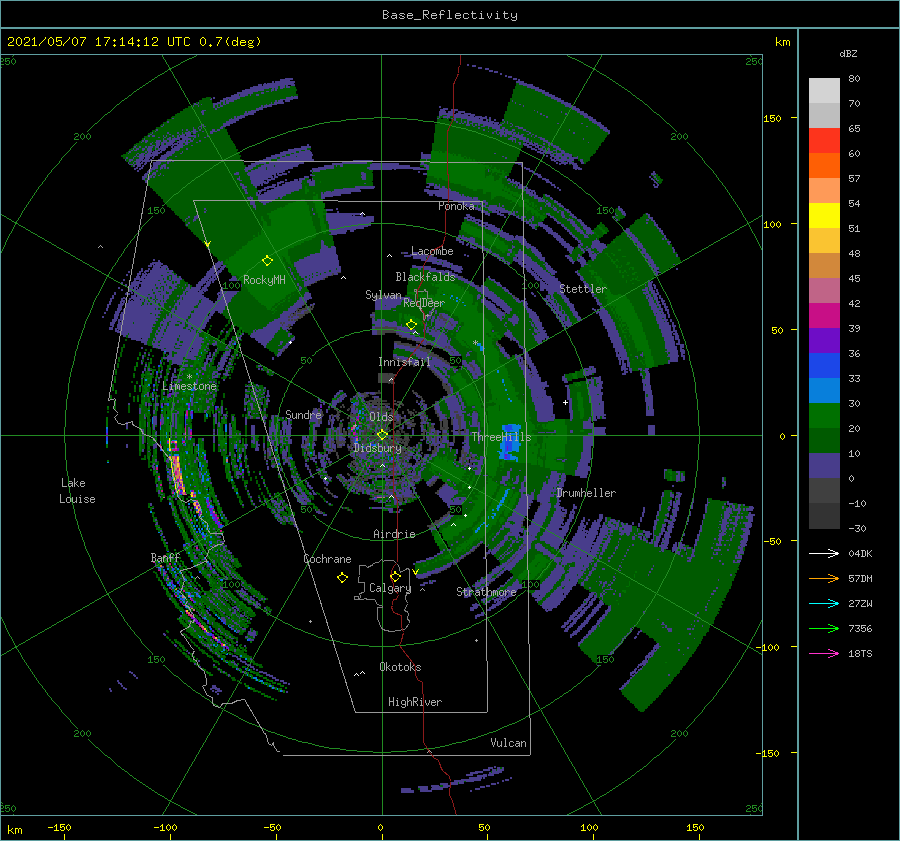Pick the light orange 54-57 dBZ swatch
This screenshot has height=841, width=900.
(x=824, y=191)
